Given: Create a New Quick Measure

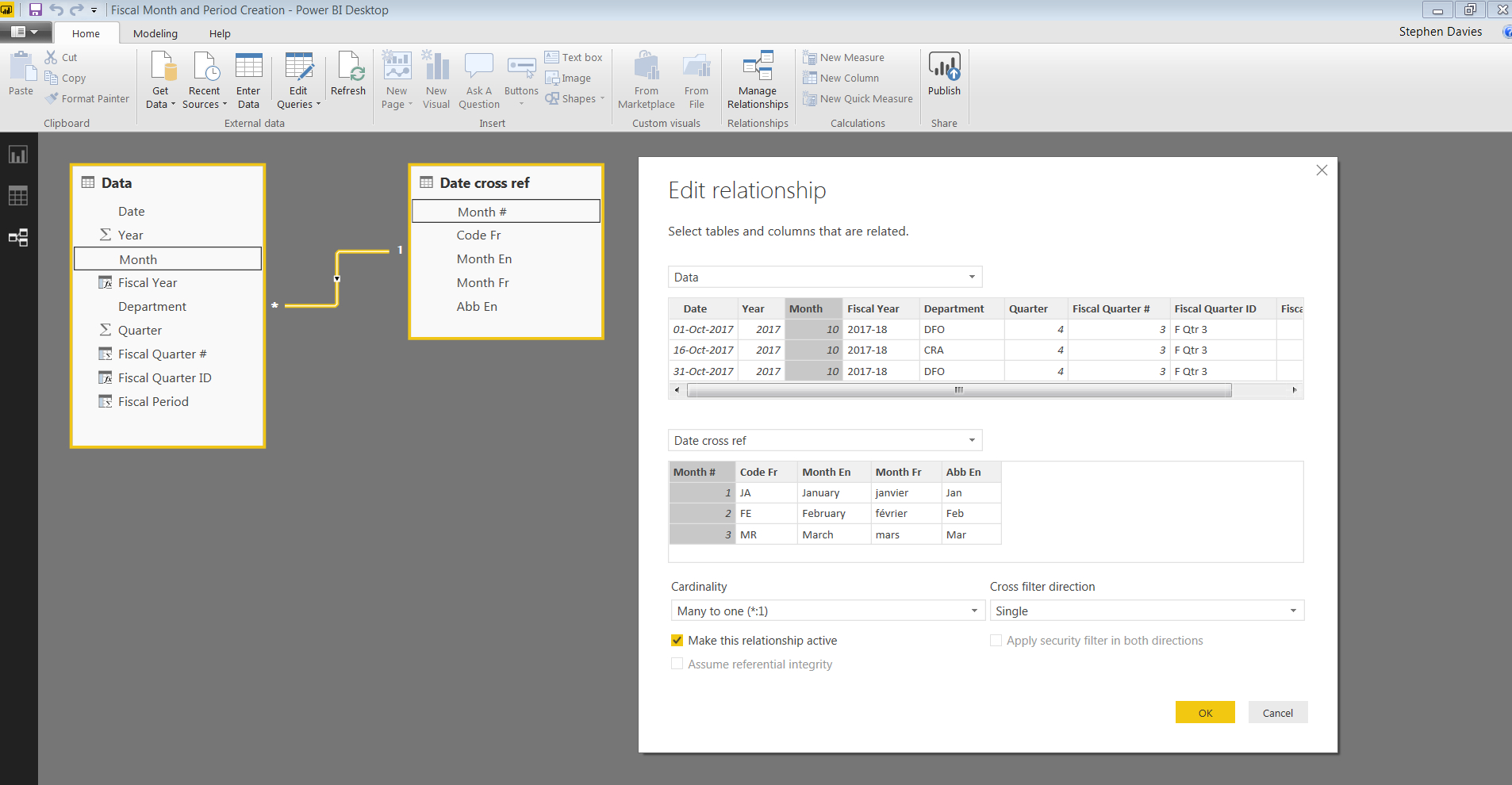Looking at the screenshot, I should [858, 98].
